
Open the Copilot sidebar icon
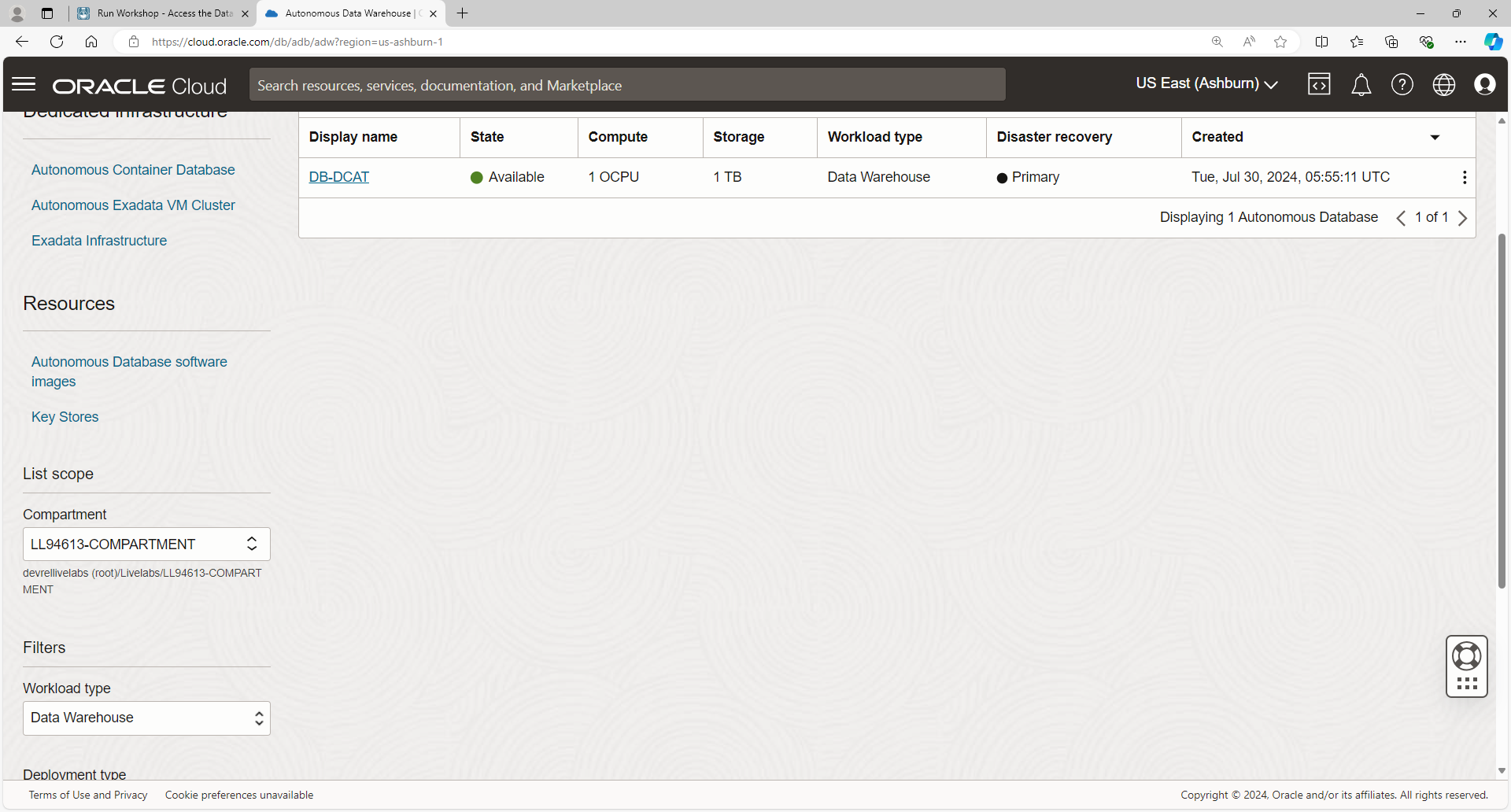(1493, 42)
